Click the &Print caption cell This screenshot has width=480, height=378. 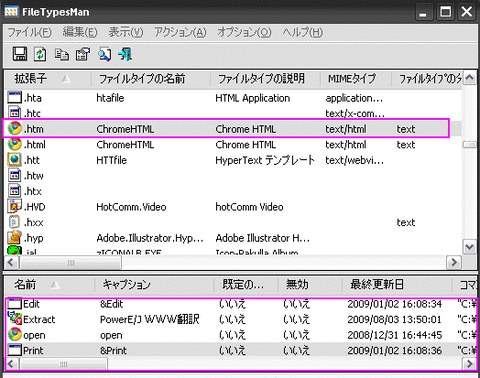click(113, 351)
